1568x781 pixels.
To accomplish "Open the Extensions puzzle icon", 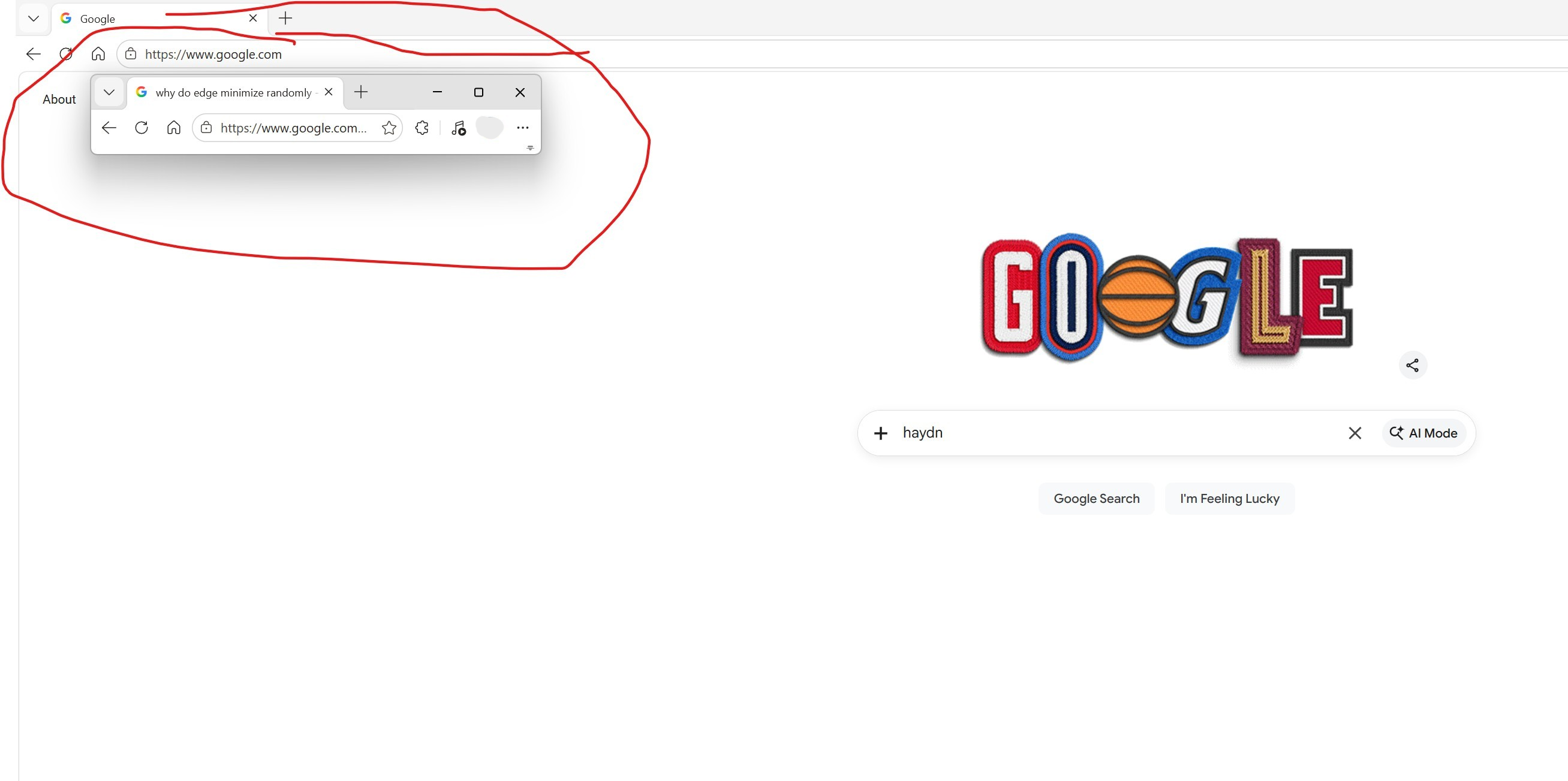I will tap(422, 128).
